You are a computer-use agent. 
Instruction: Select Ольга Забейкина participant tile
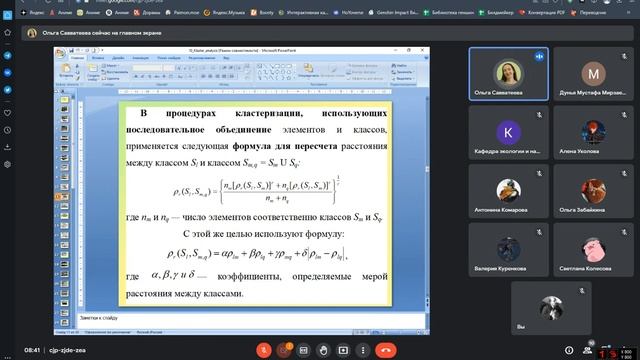pyautogui.click(x=593, y=191)
